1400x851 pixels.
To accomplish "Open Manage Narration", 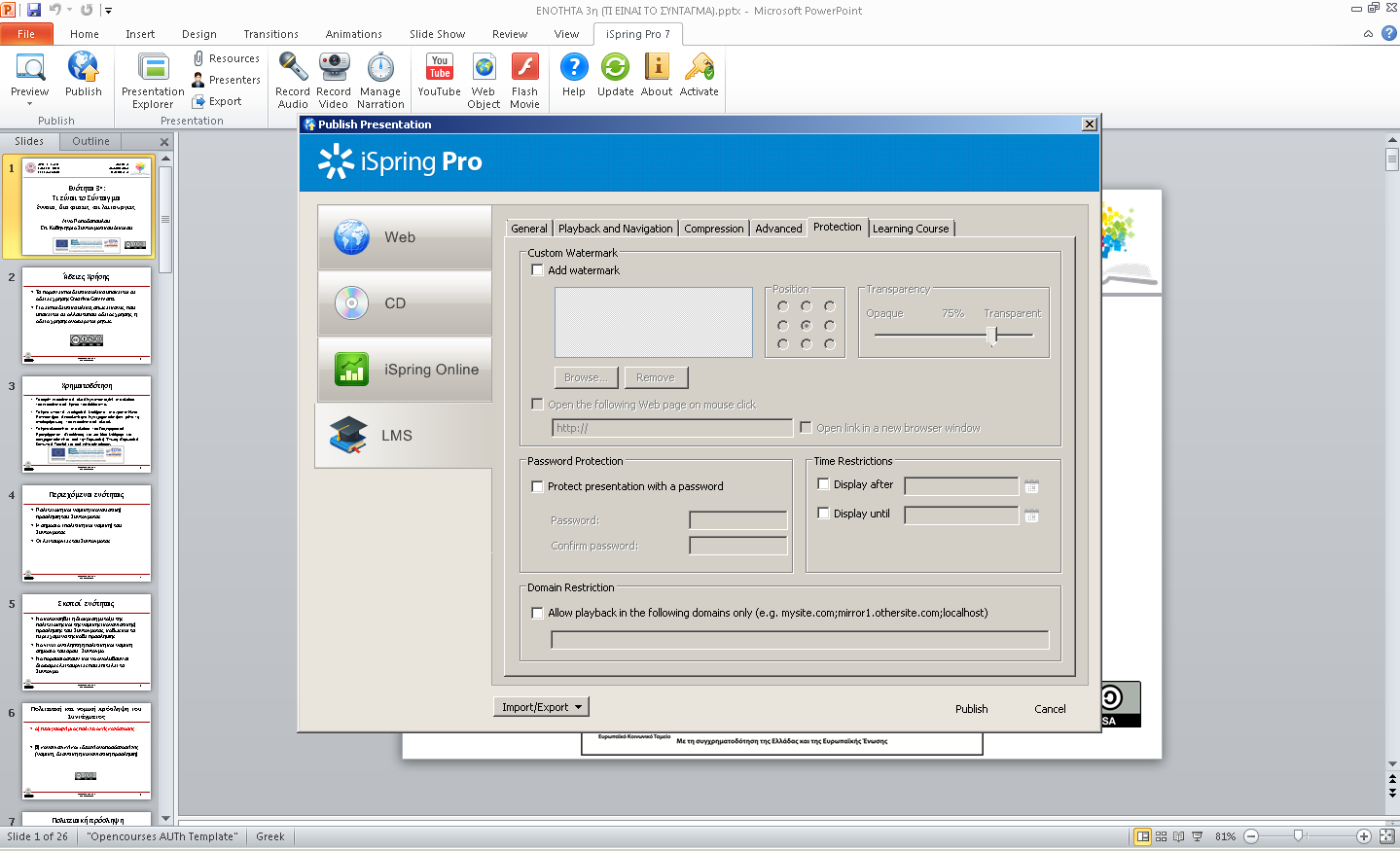I will tap(380, 81).
